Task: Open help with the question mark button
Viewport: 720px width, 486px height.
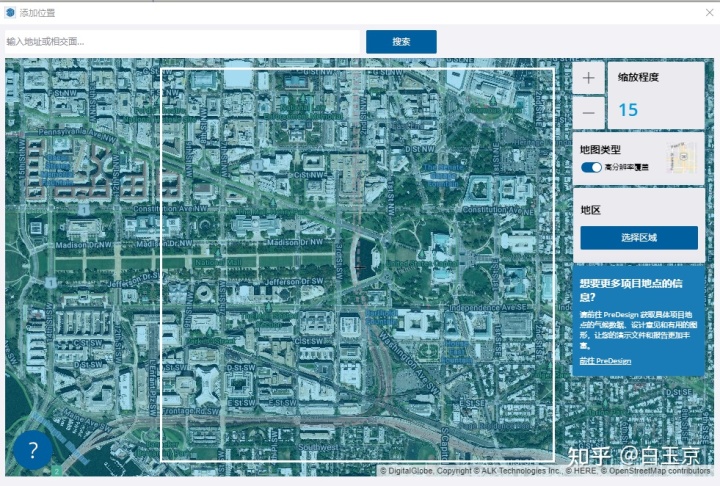Action: click(33, 450)
